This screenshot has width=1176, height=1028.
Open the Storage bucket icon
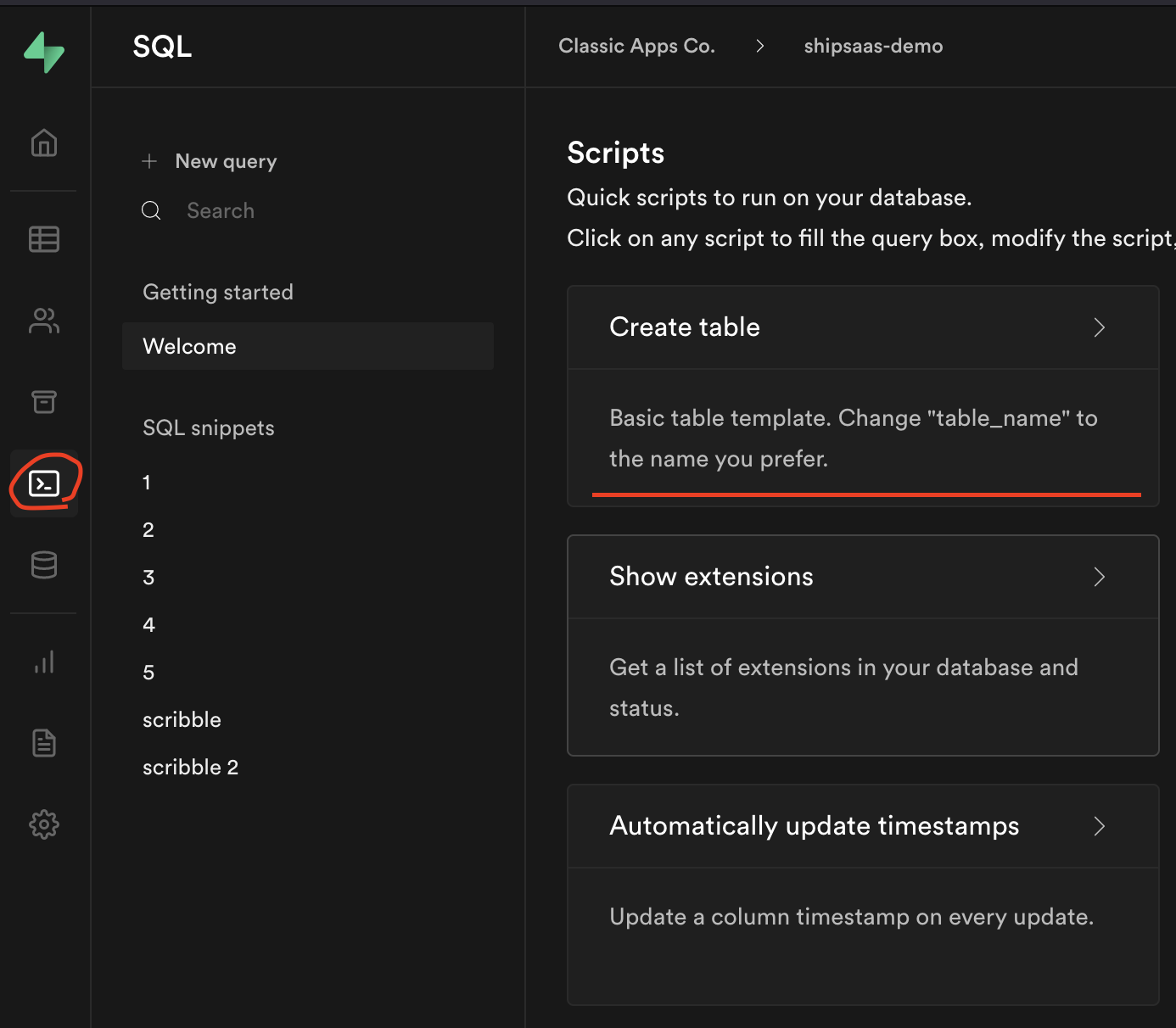[x=44, y=401]
